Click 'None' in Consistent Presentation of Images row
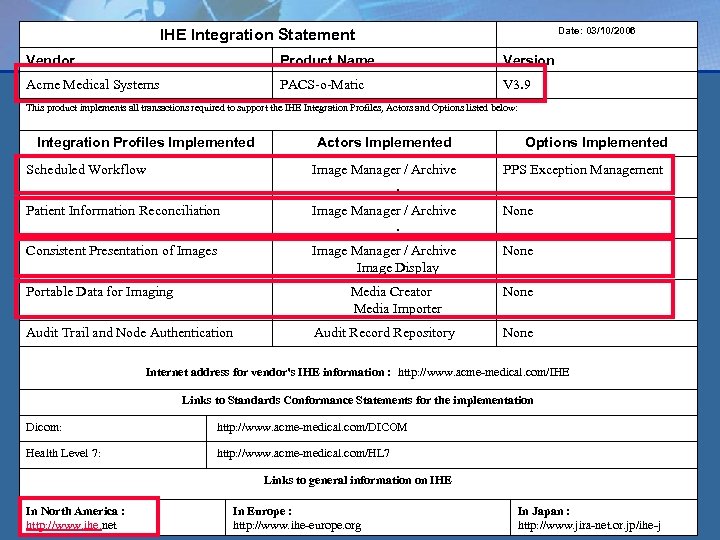 pyautogui.click(x=518, y=251)
